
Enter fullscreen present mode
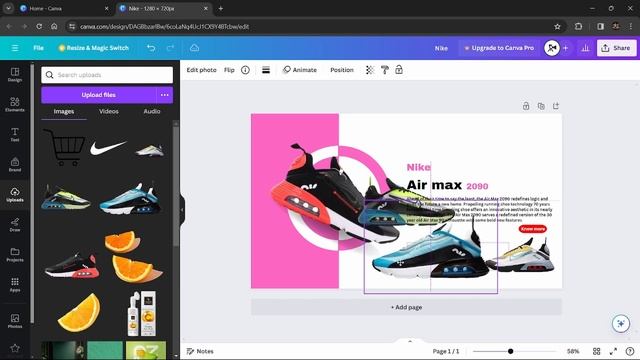[613, 351]
